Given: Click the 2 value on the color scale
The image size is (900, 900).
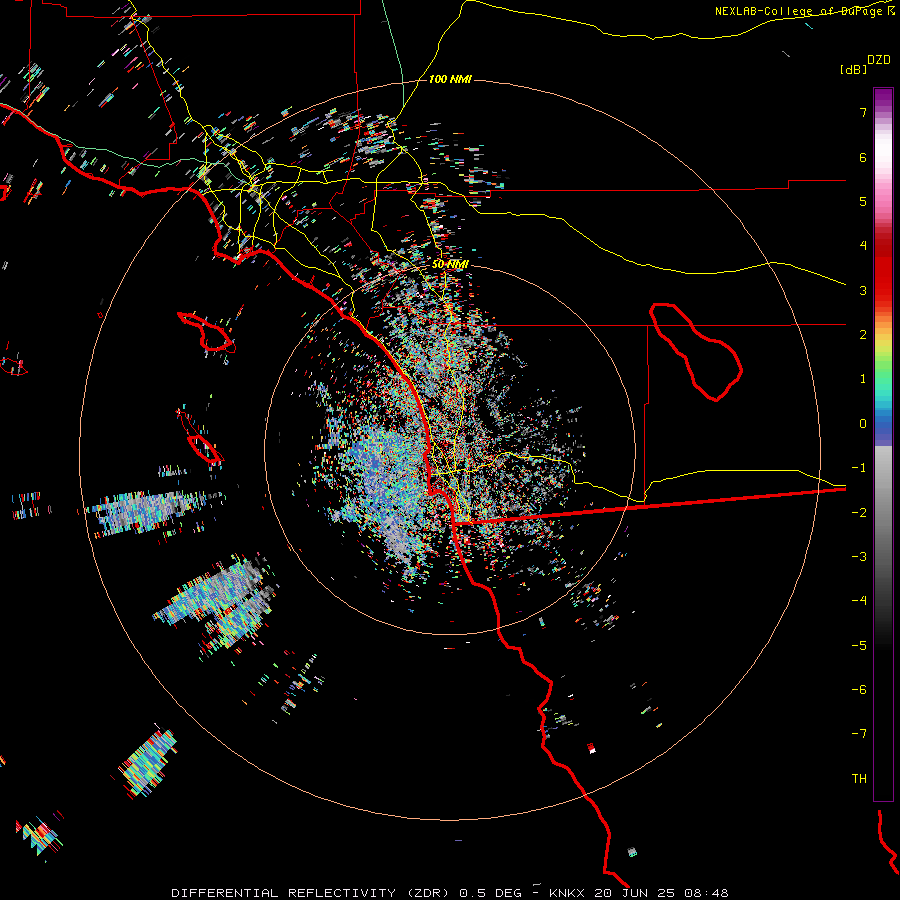Looking at the screenshot, I should coord(863,335).
